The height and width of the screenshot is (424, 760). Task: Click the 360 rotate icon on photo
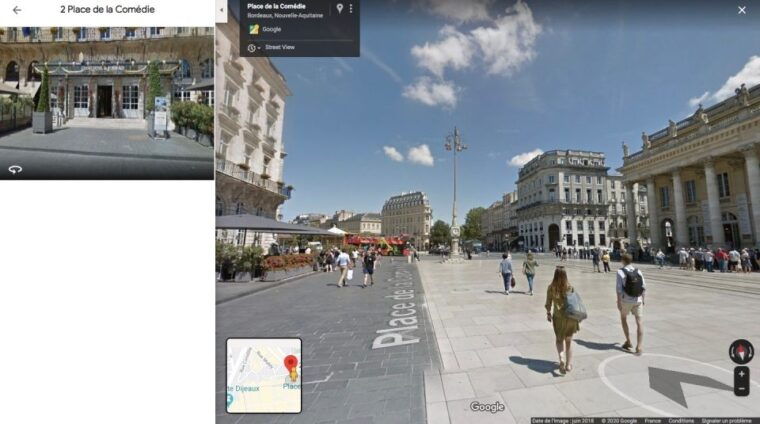15,169
